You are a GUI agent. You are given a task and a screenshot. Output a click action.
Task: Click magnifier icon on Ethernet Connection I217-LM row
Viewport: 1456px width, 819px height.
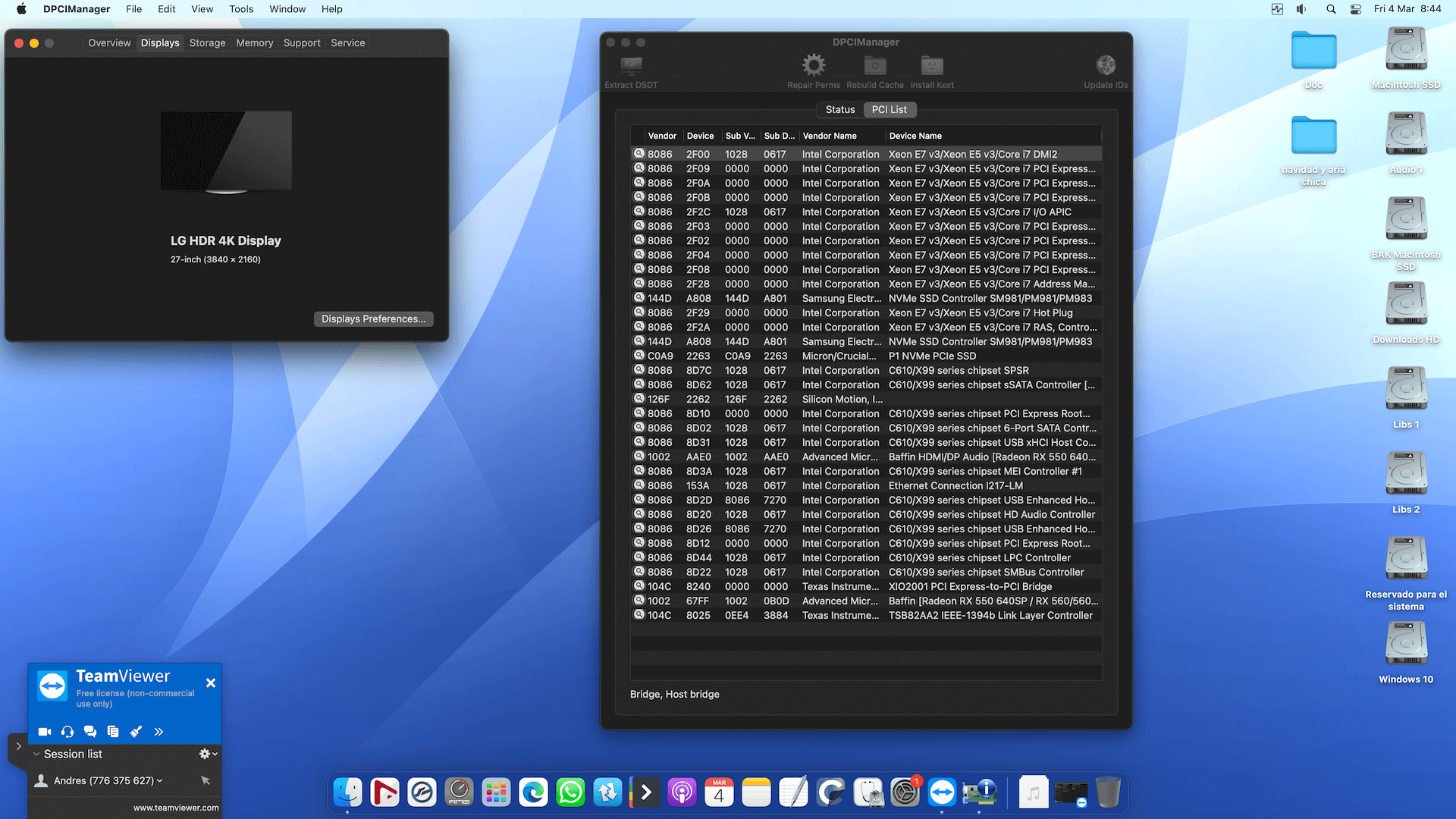point(639,485)
